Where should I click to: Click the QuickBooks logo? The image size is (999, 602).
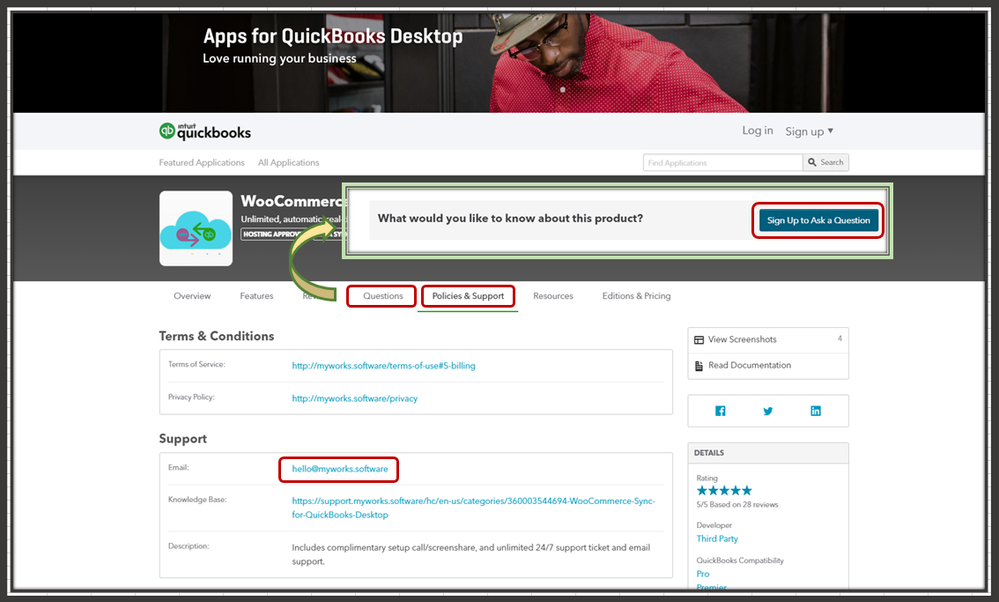tap(205, 131)
